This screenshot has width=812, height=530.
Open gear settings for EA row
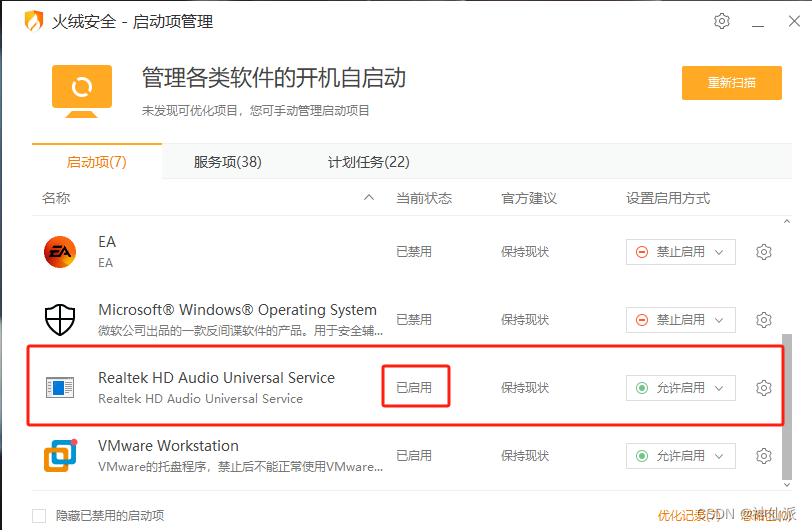[x=763, y=252]
